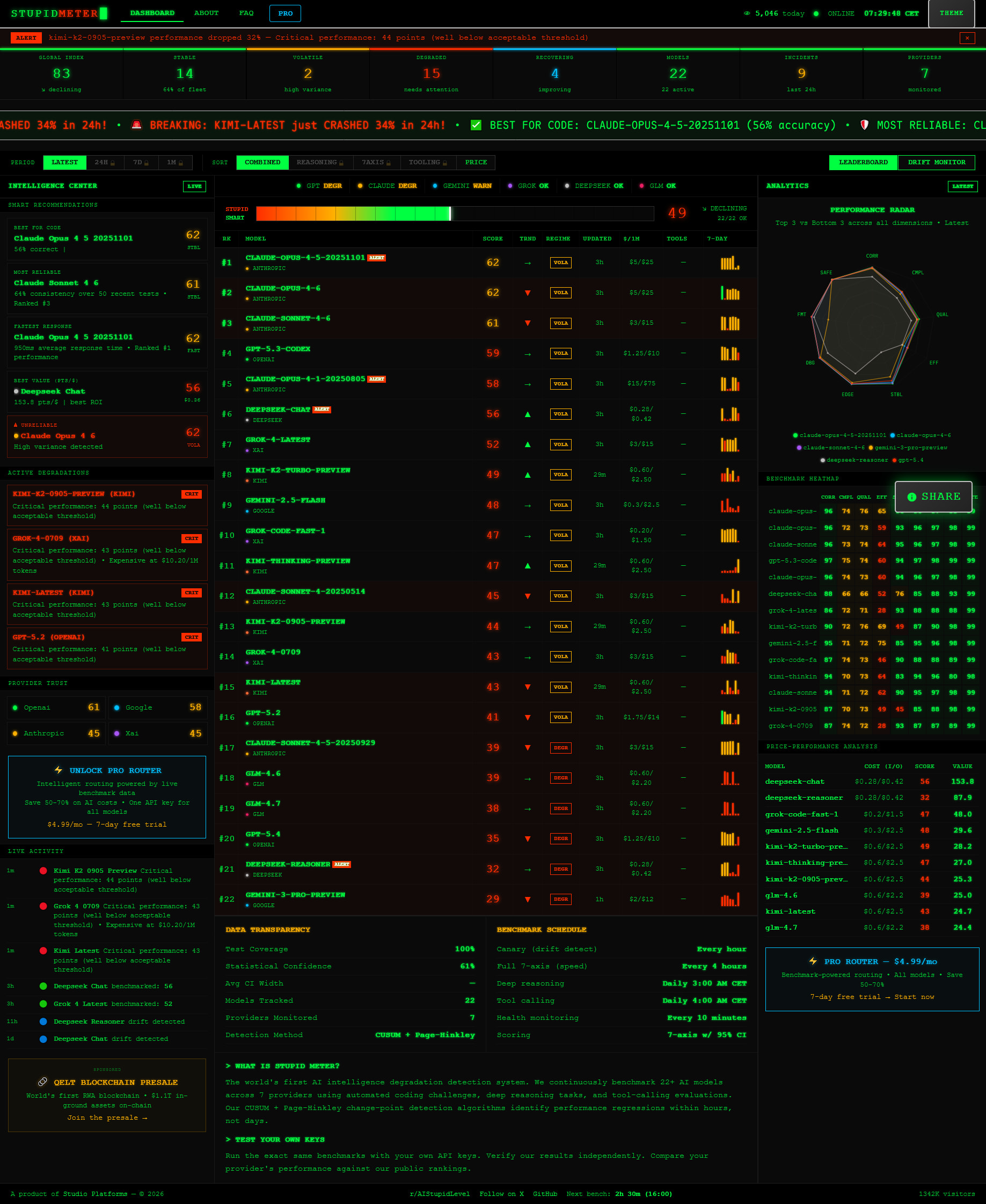Image resolution: width=986 pixels, height=1204 pixels.
Task: Click the chain icon in QELT Blockchain Presale
Action: [42, 1082]
